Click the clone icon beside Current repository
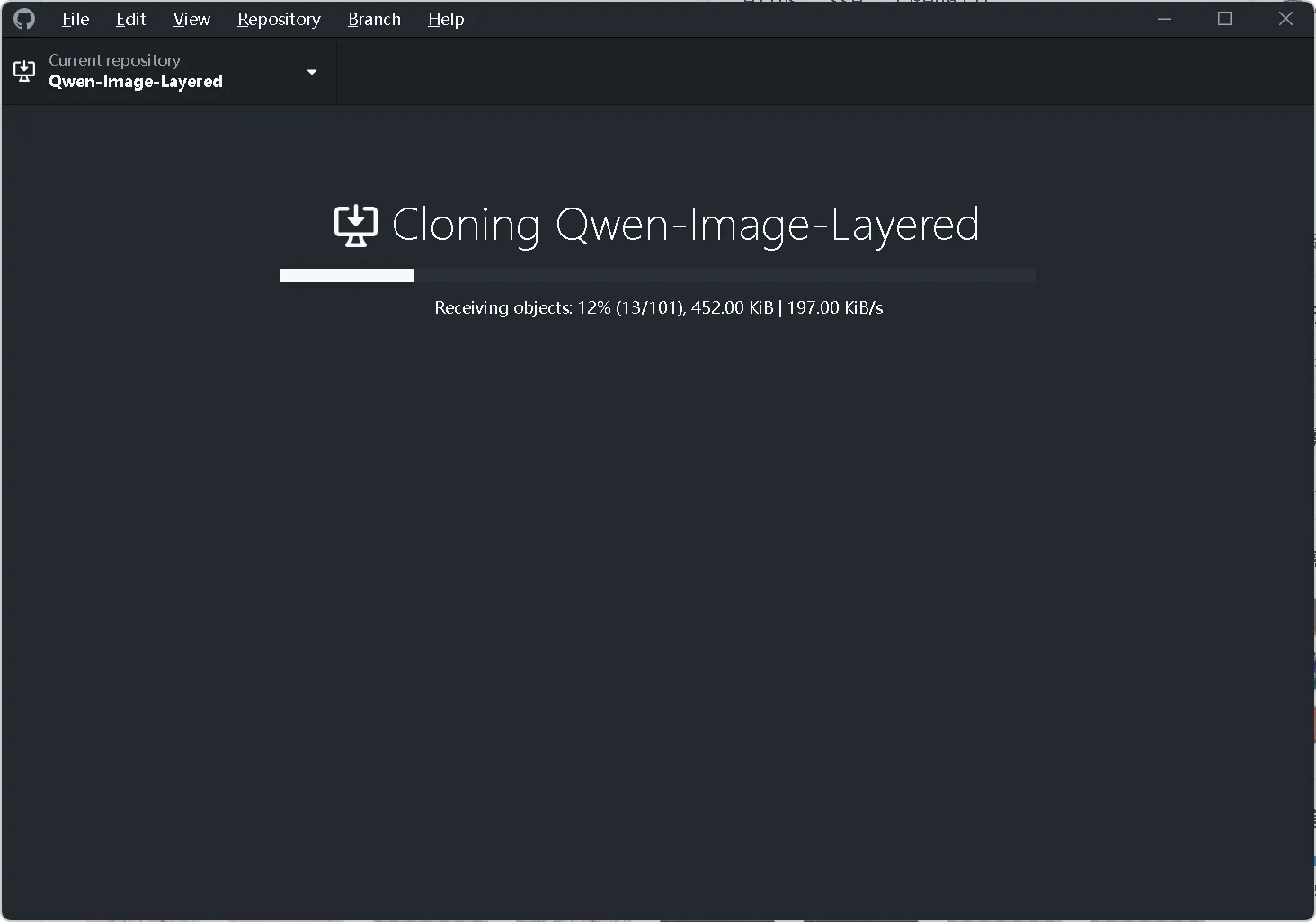Screen dimensions: 1316x922 (x=24, y=72)
